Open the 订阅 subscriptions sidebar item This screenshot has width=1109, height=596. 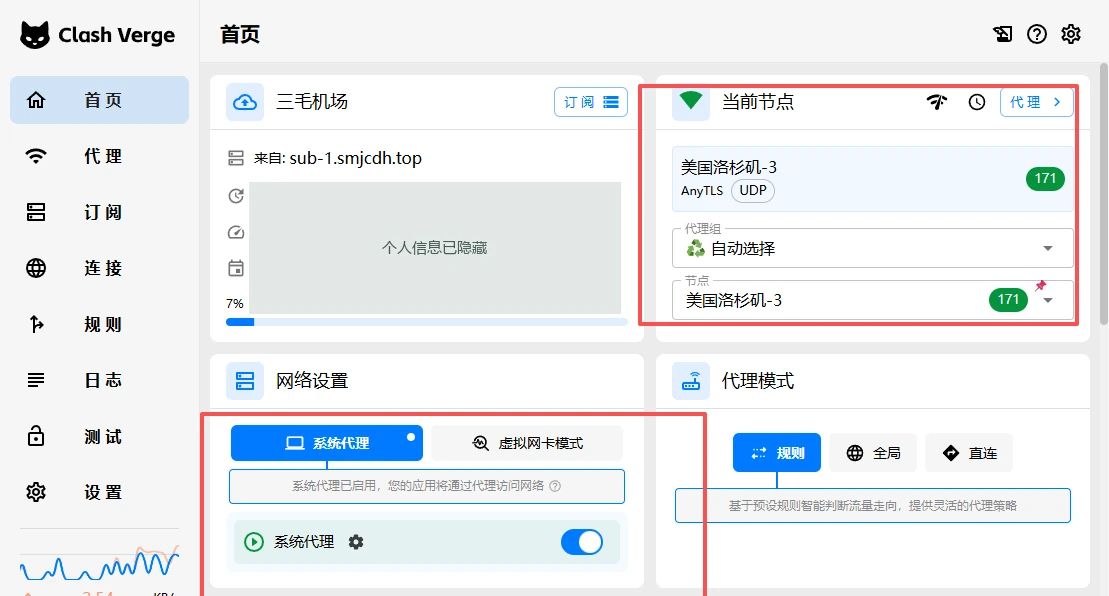99,212
